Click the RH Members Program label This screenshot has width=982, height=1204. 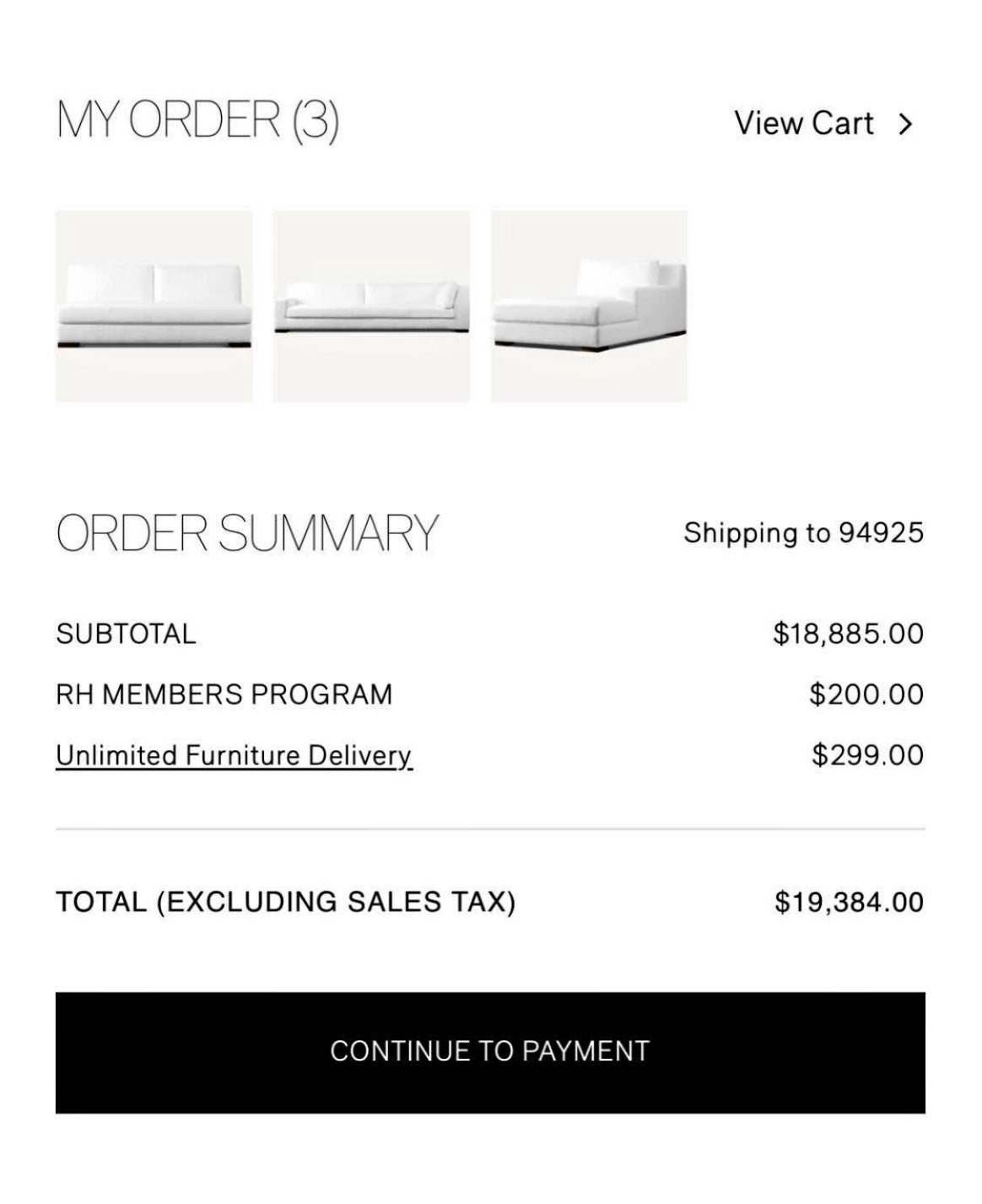click(224, 694)
